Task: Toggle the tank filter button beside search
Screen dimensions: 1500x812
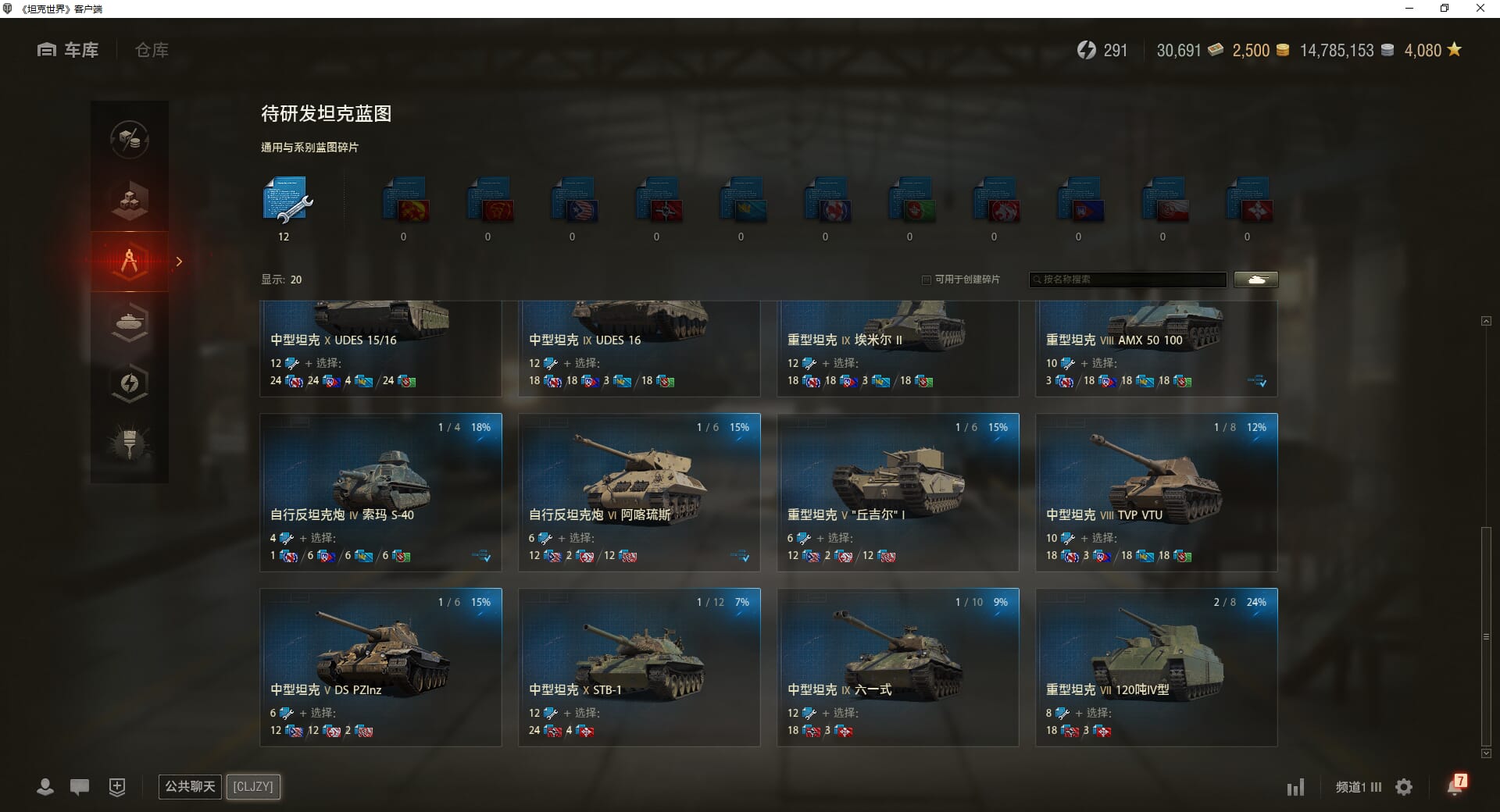Action: (1255, 280)
